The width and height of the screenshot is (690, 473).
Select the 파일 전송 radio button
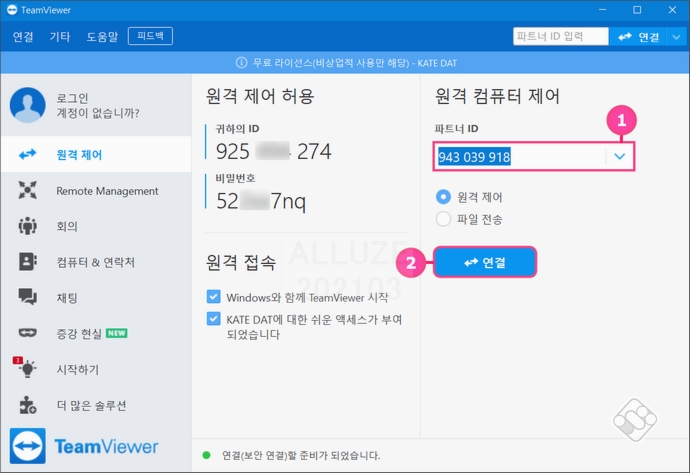pyautogui.click(x=443, y=219)
